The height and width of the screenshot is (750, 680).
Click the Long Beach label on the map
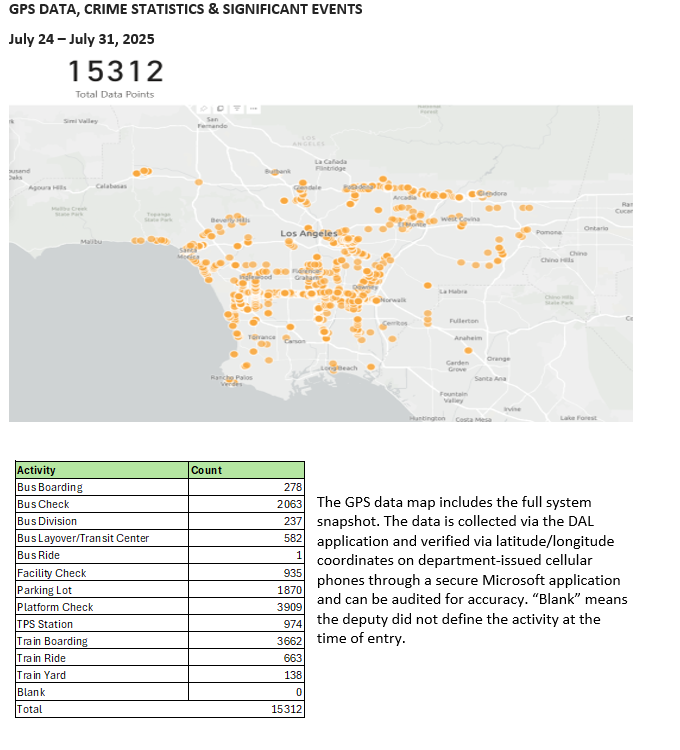[338, 368]
